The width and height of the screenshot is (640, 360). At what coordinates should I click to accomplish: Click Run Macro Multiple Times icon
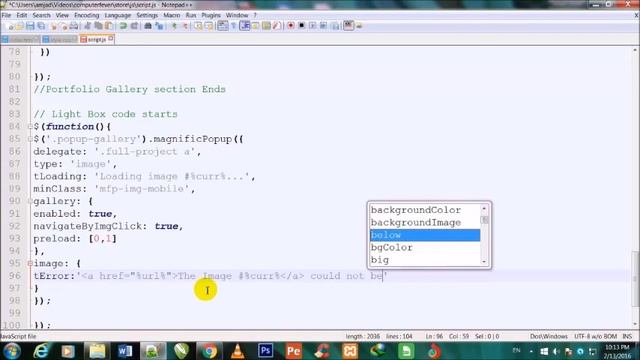tap(323, 26)
